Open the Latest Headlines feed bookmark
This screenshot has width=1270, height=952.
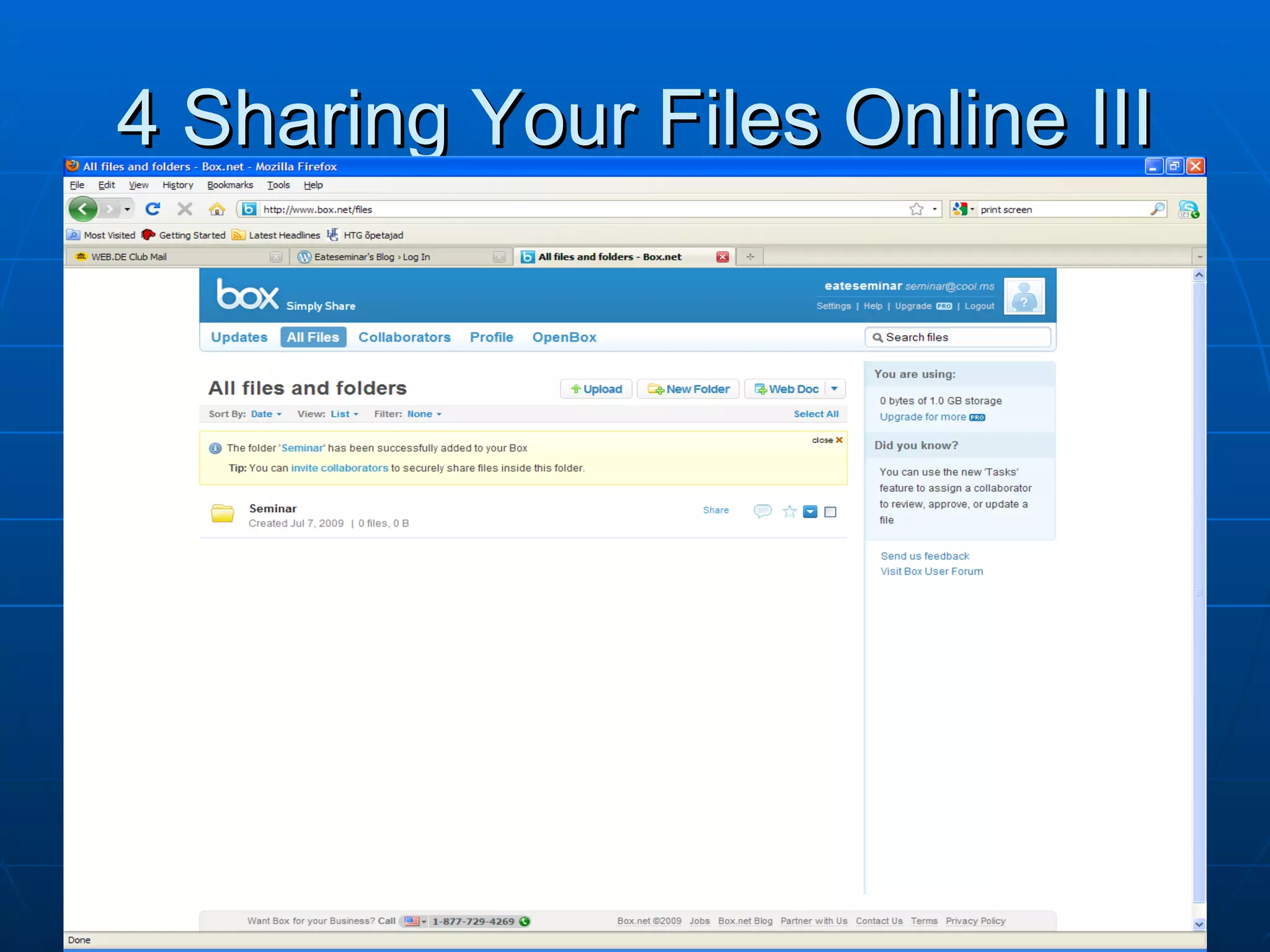point(276,235)
